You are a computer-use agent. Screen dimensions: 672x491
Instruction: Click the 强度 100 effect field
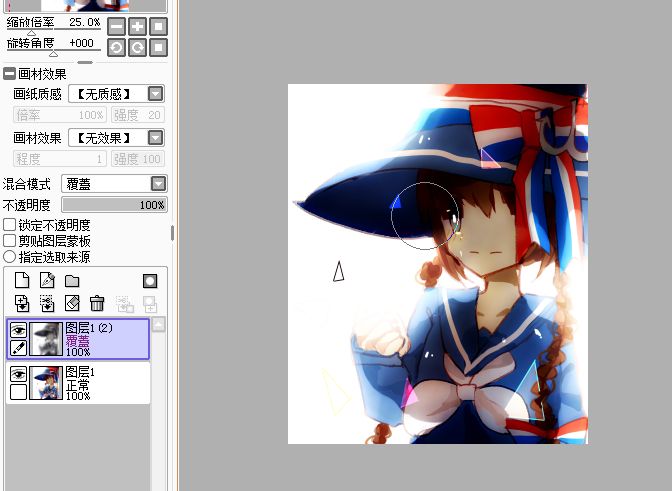(137, 159)
